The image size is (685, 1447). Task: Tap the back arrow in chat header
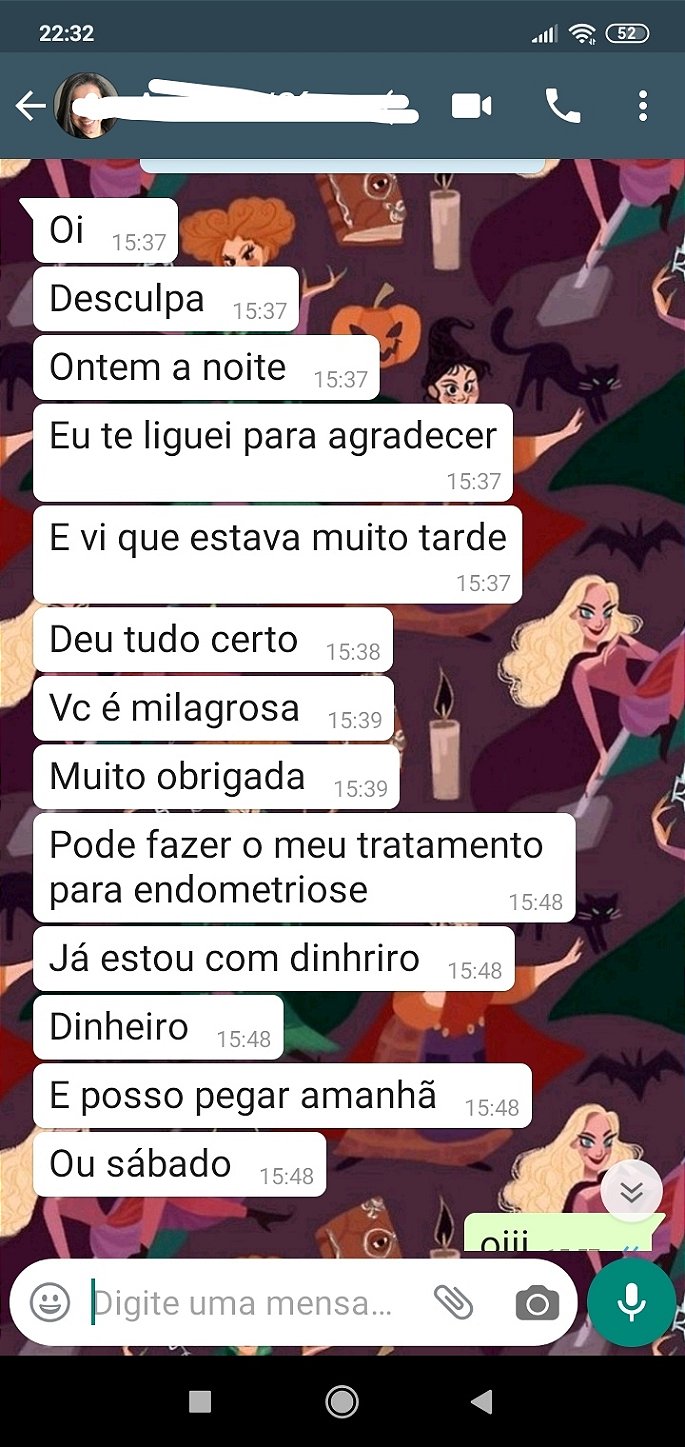pyautogui.click(x=30, y=106)
